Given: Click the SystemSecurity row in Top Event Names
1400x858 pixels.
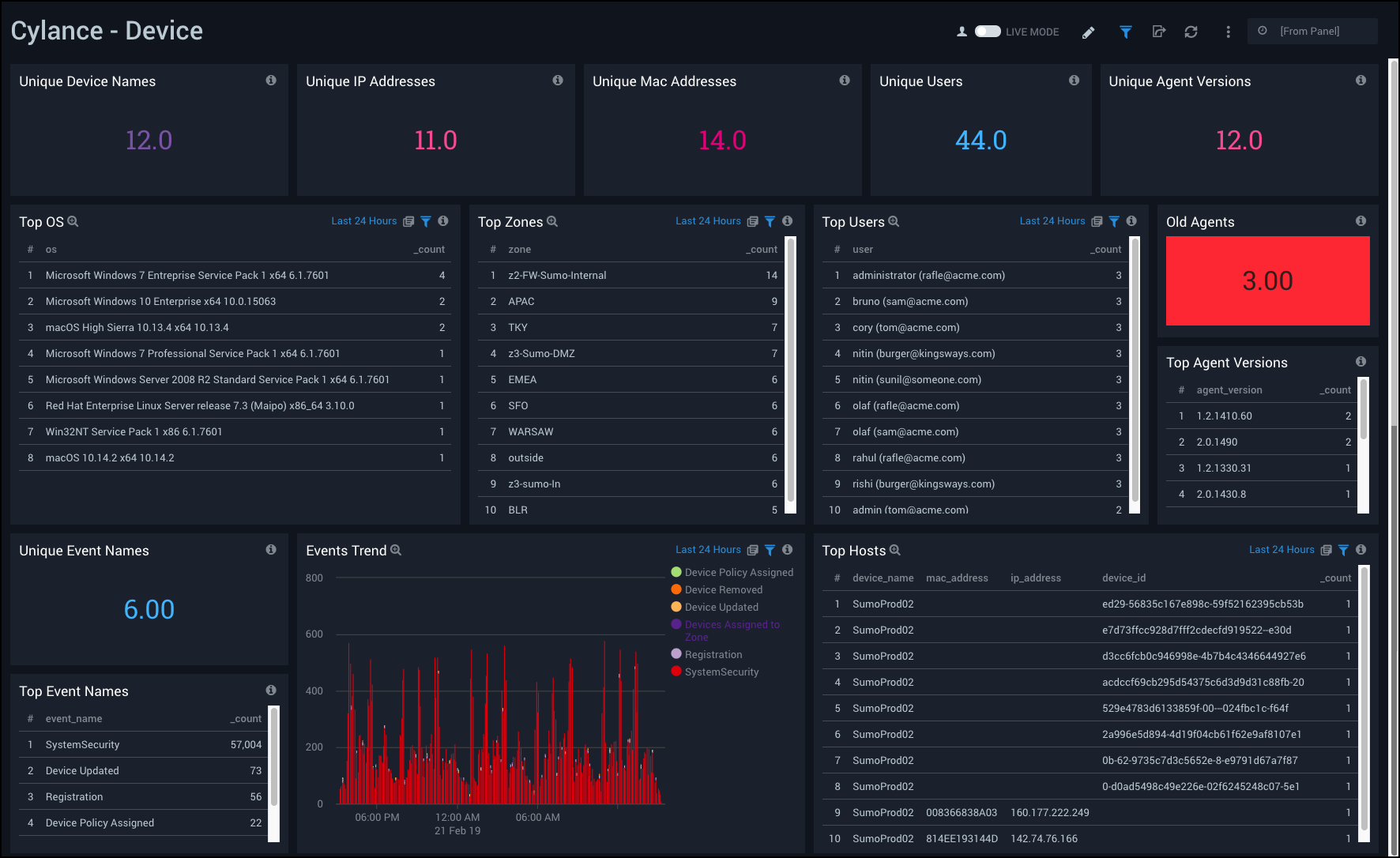Looking at the screenshot, I should (x=82, y=743).
